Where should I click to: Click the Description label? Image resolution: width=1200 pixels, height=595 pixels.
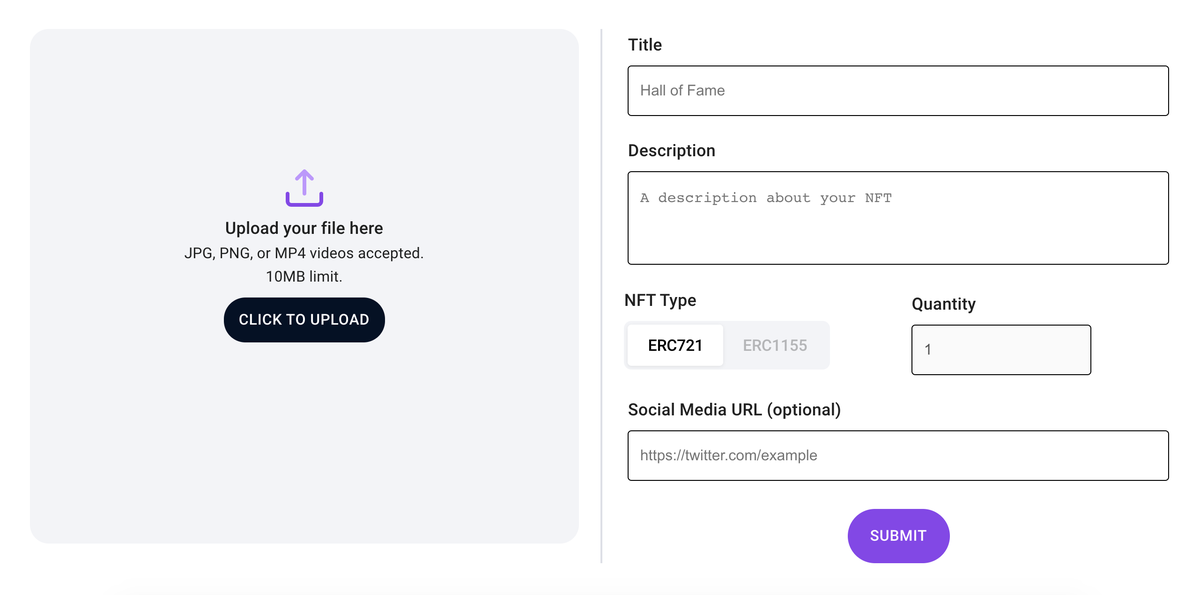click(x=672, y=151)
